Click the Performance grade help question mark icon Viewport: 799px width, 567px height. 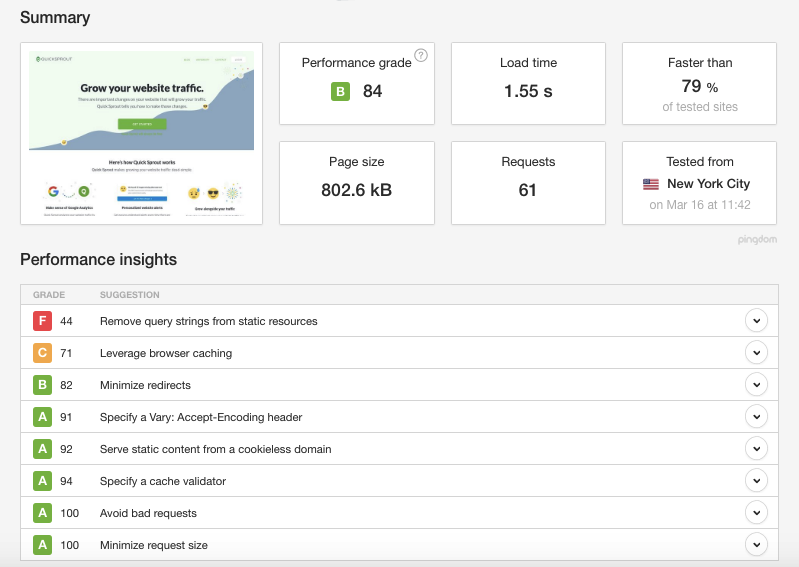coord(421,55)
